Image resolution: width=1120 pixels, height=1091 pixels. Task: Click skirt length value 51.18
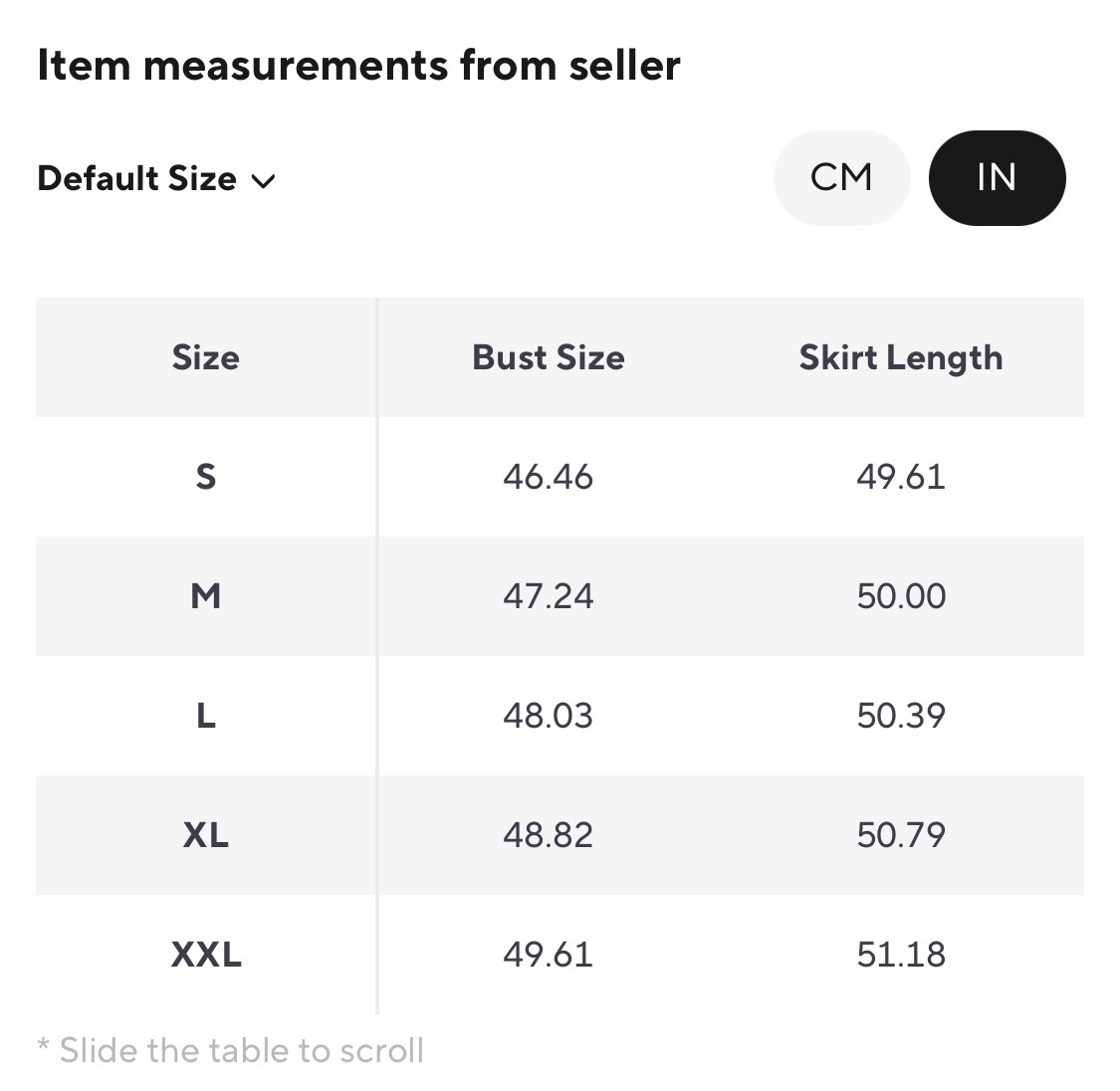[901, 955]
